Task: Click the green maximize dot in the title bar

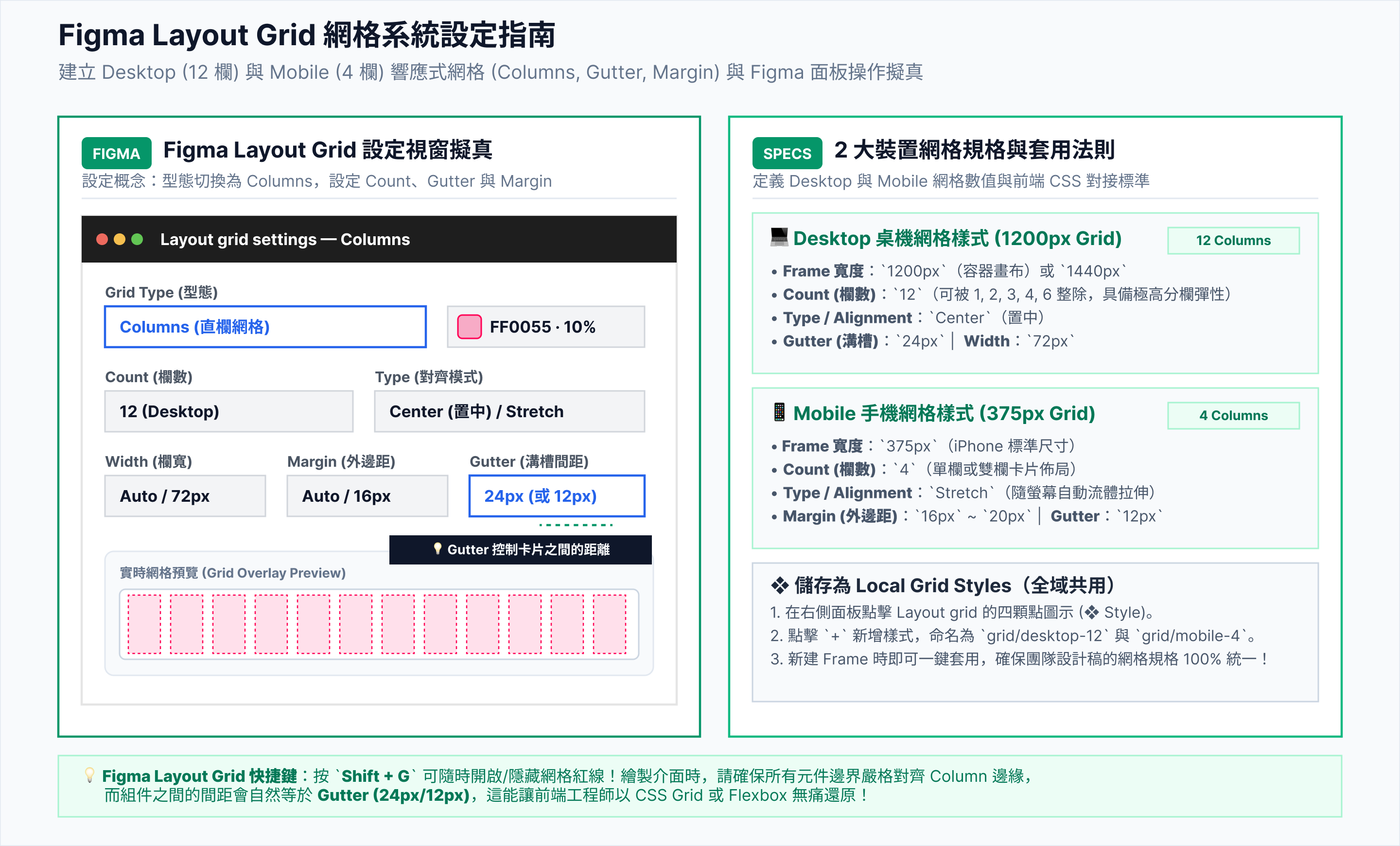Action: pyautogui.click(x=137, y=239)
